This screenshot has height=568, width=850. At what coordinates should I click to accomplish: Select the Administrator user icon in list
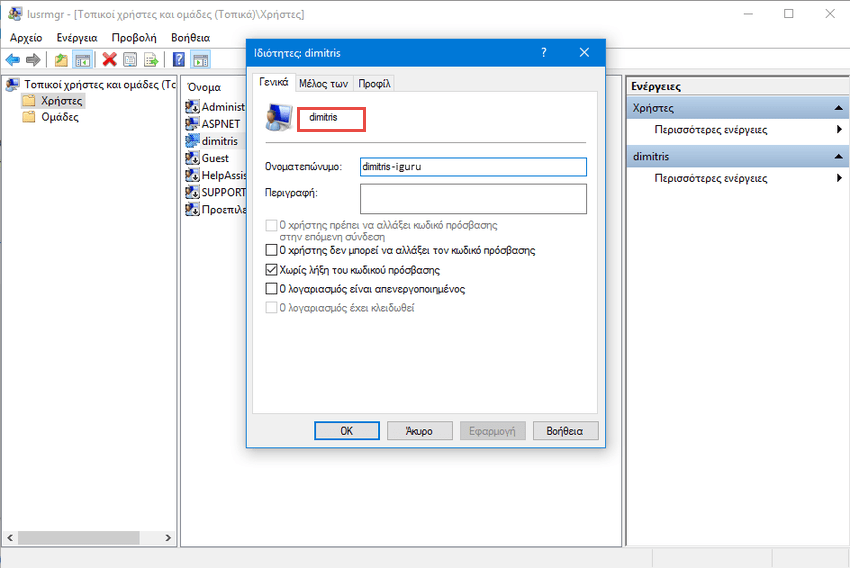[x=194, y=107]
